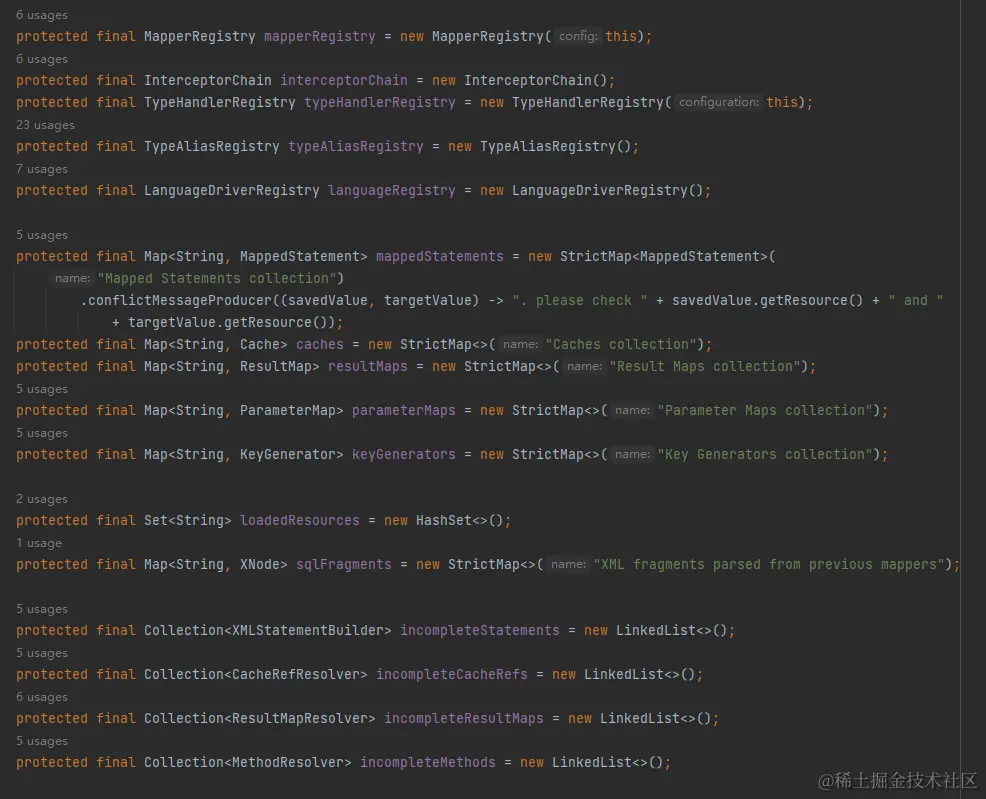Open "5 usages" hint above incompleteCacheRefs

[x=42, y=653]
